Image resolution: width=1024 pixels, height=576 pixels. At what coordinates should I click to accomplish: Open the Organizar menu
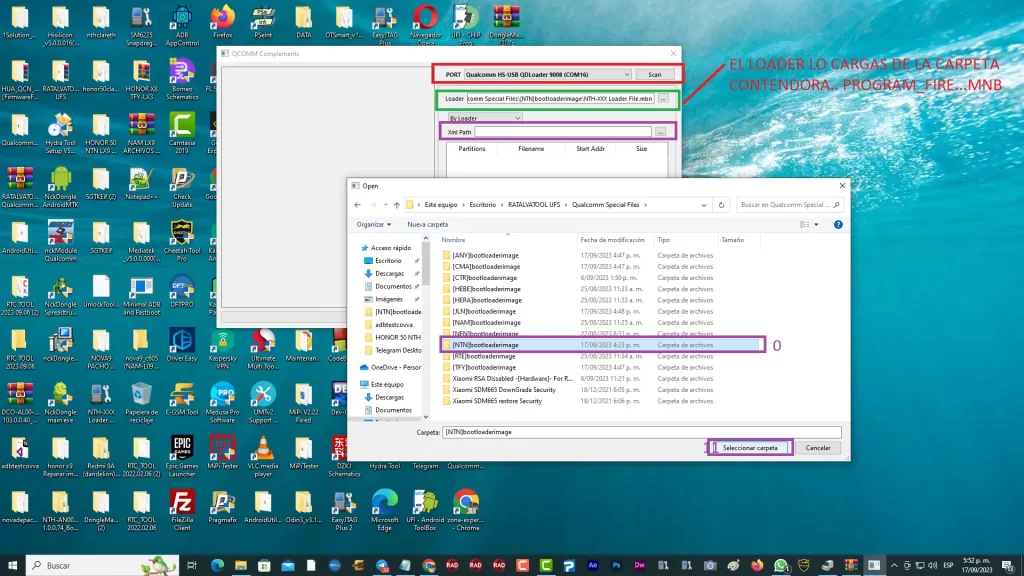click(372, 225)
